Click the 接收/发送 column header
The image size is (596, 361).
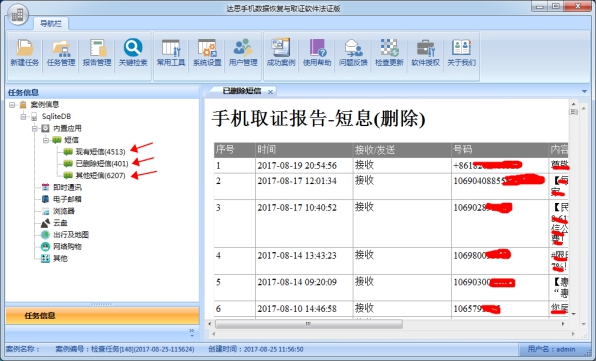402,149
